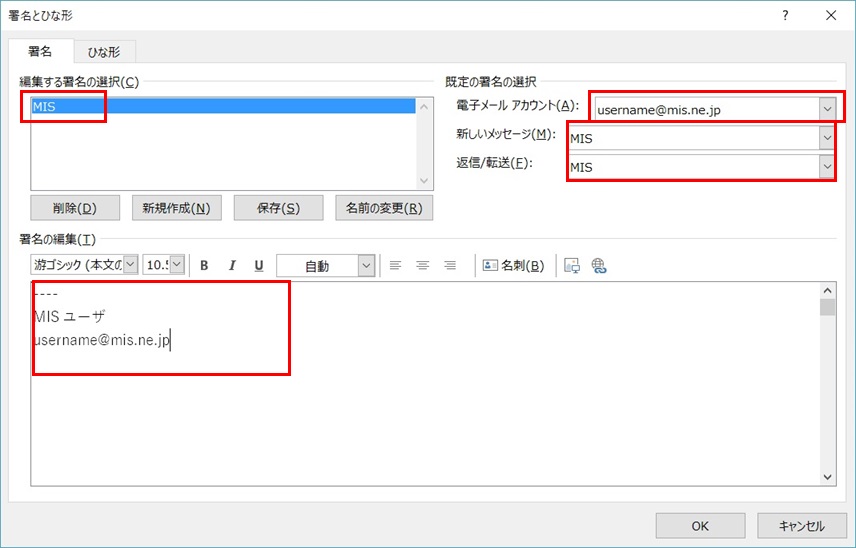Confirm with the OK button
Viewport: 856px width, 548px height.
coord(700,526)
